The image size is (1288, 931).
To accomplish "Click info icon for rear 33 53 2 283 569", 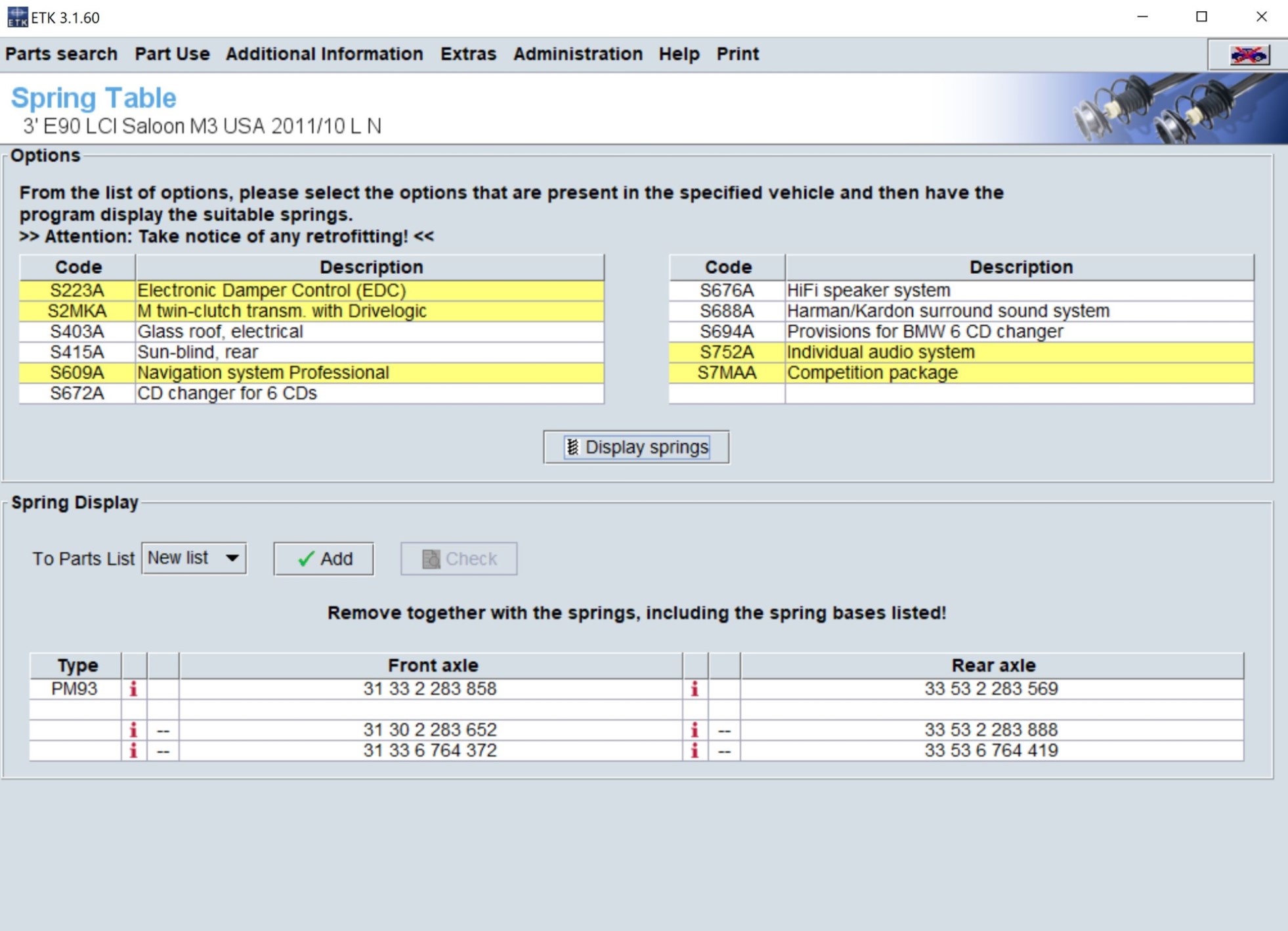I will [x=695, y=689].
